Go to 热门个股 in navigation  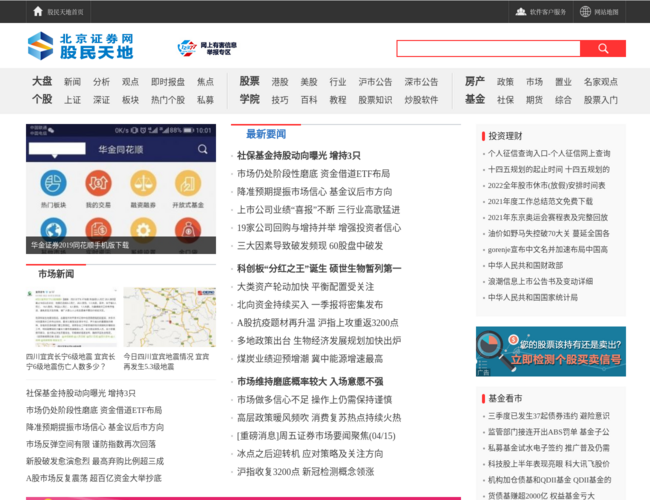pyautogui.click(x=168, y=100)
